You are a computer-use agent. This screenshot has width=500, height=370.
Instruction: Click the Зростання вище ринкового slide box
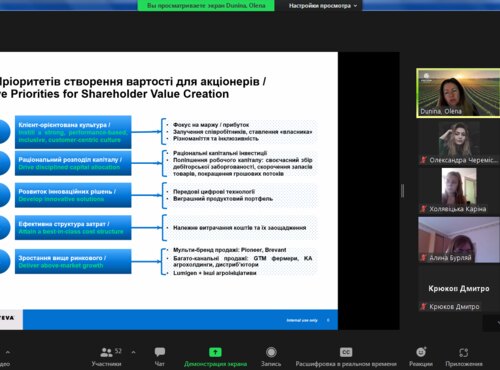pyautogui.click(x=73, y=261)
